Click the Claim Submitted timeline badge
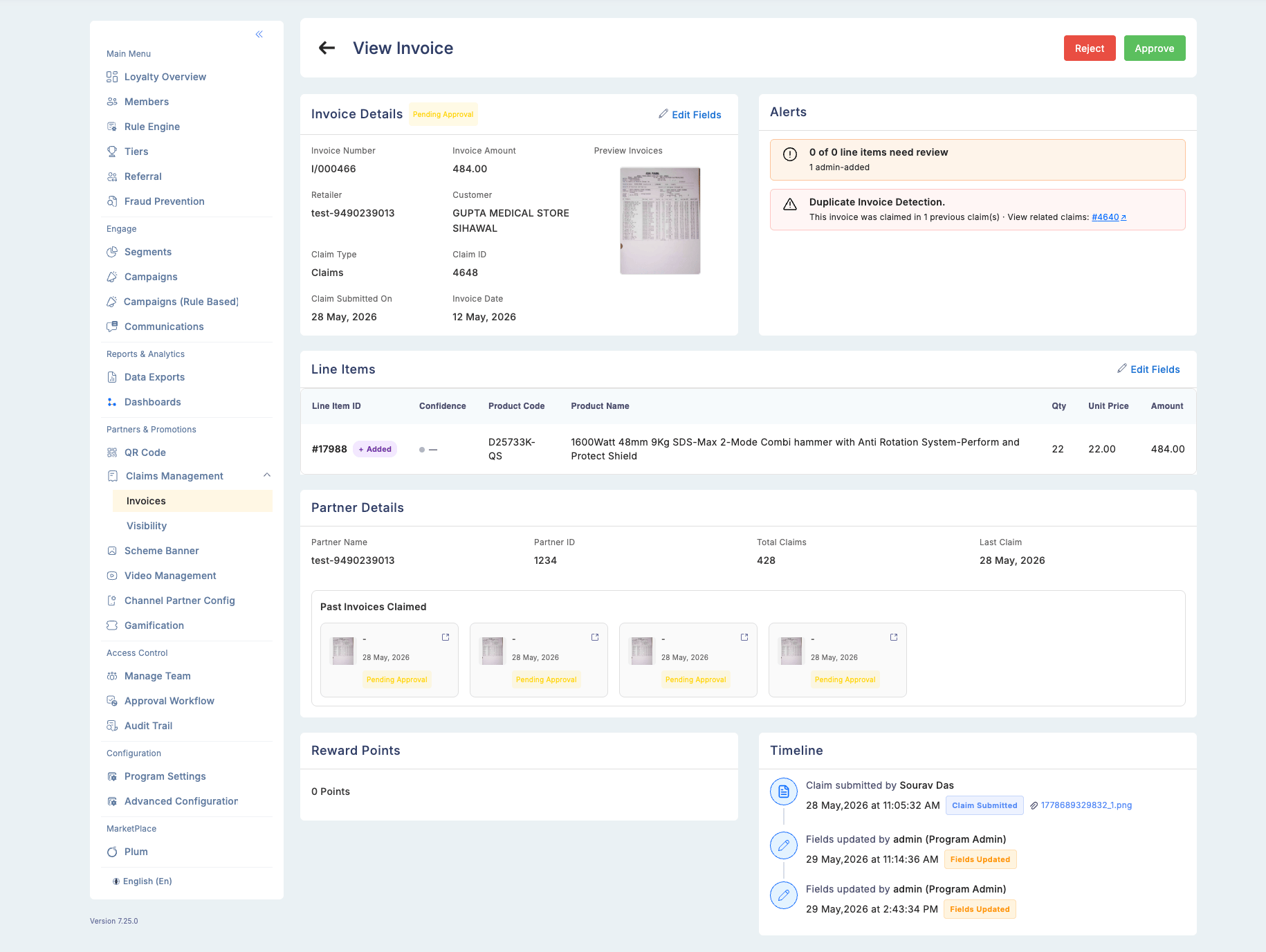The image size is (1266, 952). (984, 805)
